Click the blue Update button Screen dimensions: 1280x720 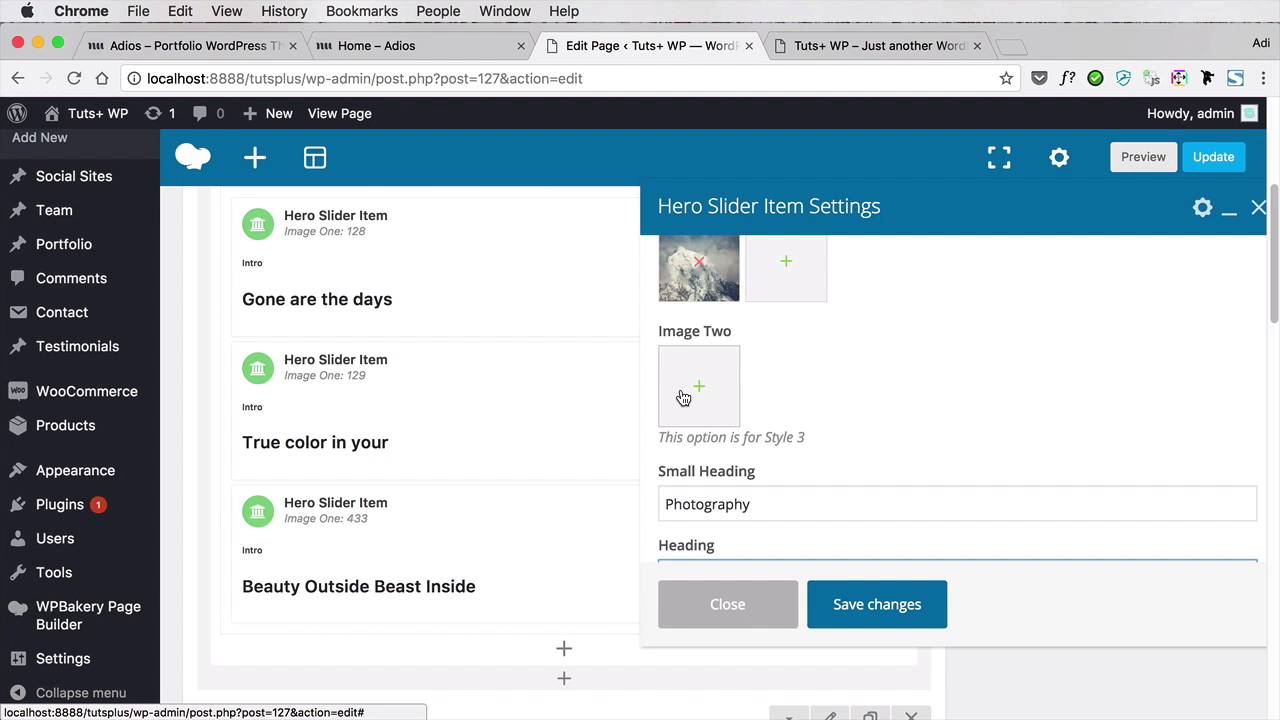tap(1213, 157)
